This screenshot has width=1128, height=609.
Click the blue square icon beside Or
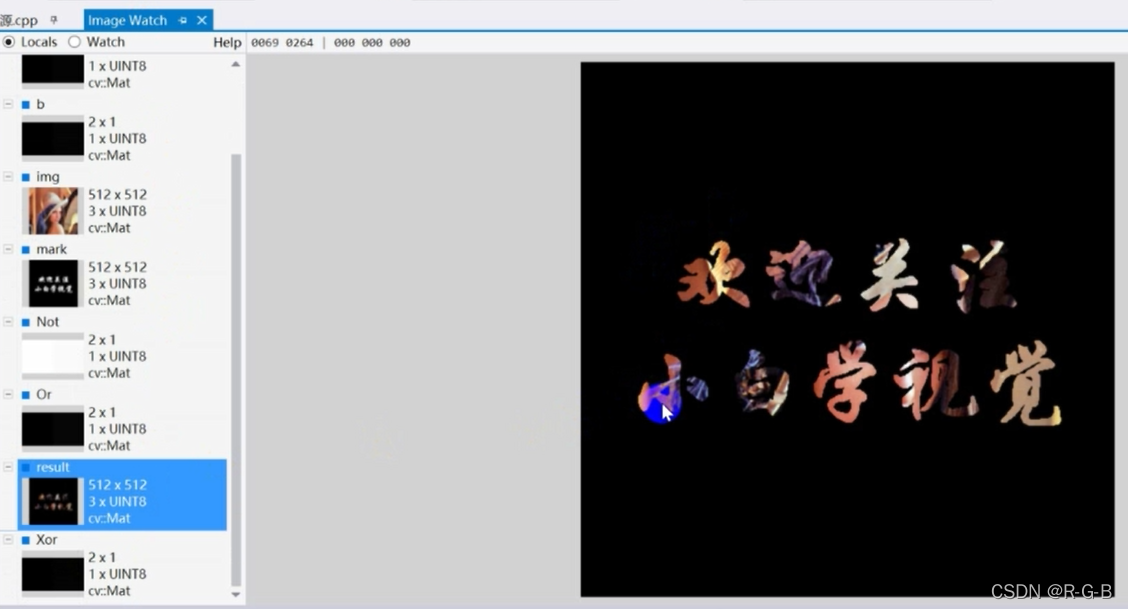coord(26,395)
